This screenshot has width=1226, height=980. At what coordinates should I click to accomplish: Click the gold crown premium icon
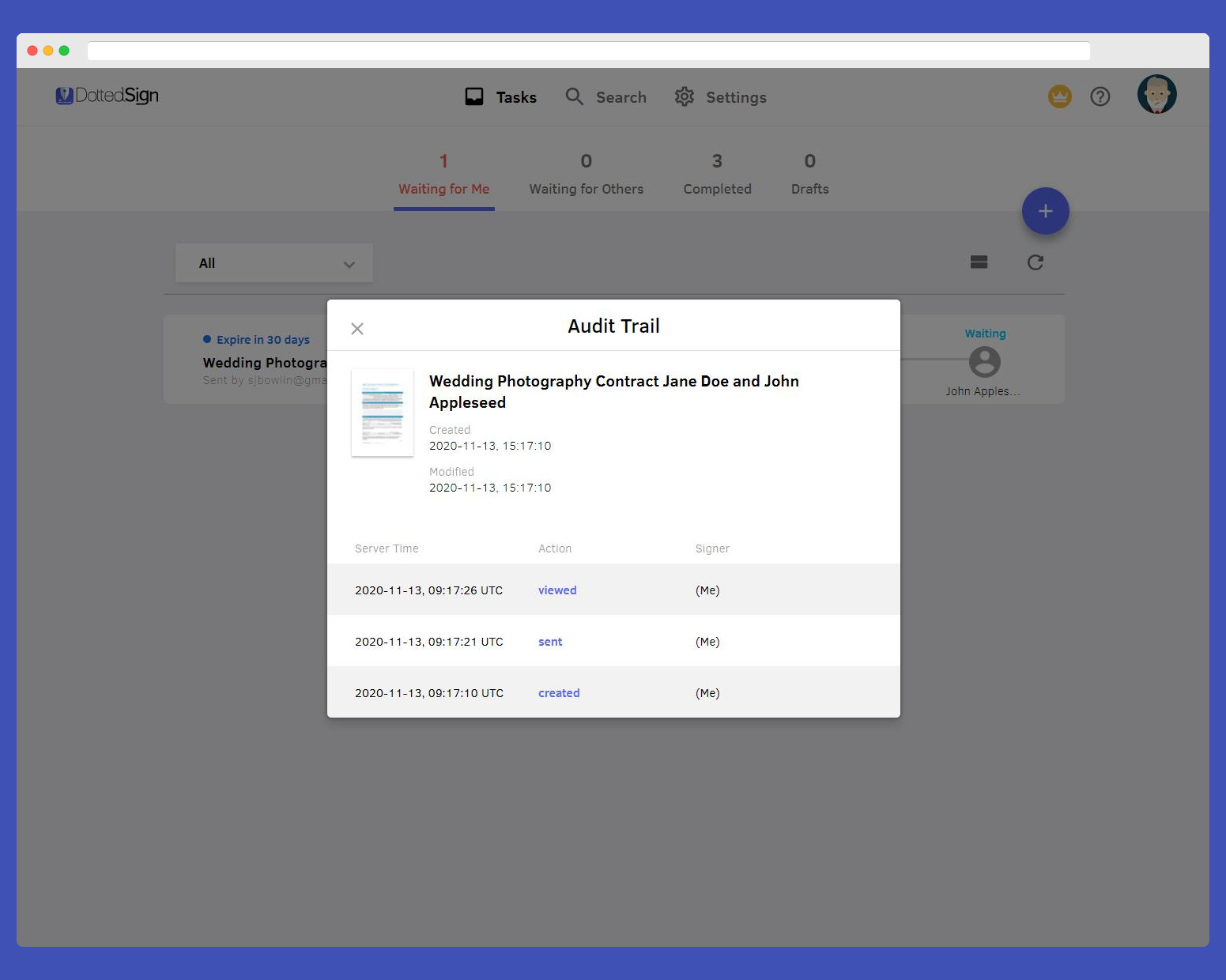click(x=1059, y=96)
